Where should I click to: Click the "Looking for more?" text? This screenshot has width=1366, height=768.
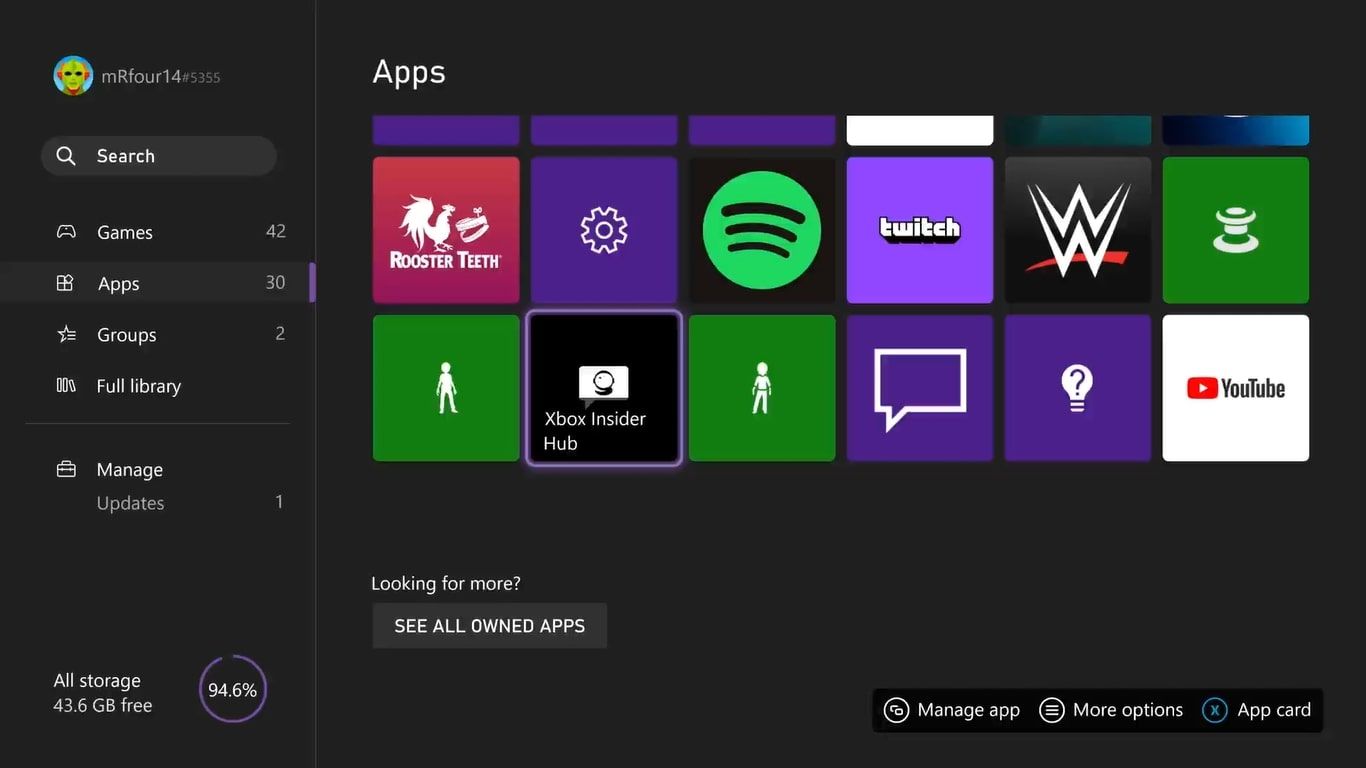[x=446, y=583]
